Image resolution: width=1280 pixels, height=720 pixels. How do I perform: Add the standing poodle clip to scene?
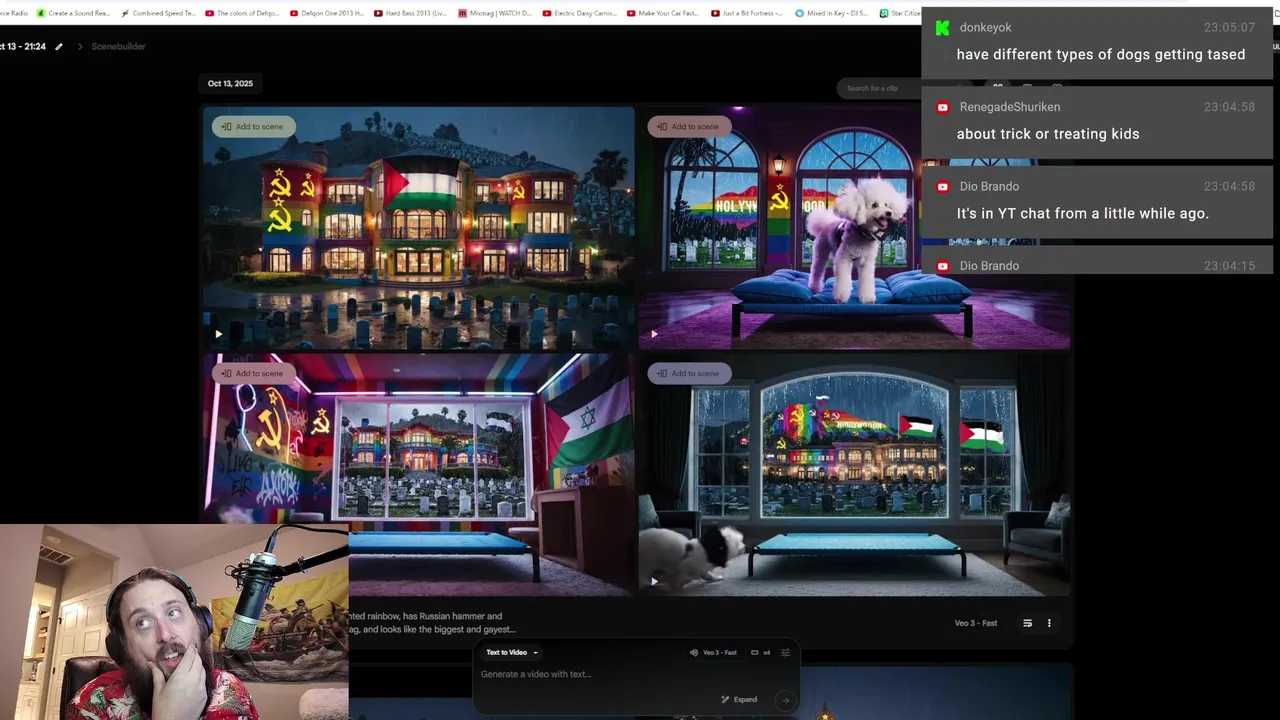click(x=689, y=127)
